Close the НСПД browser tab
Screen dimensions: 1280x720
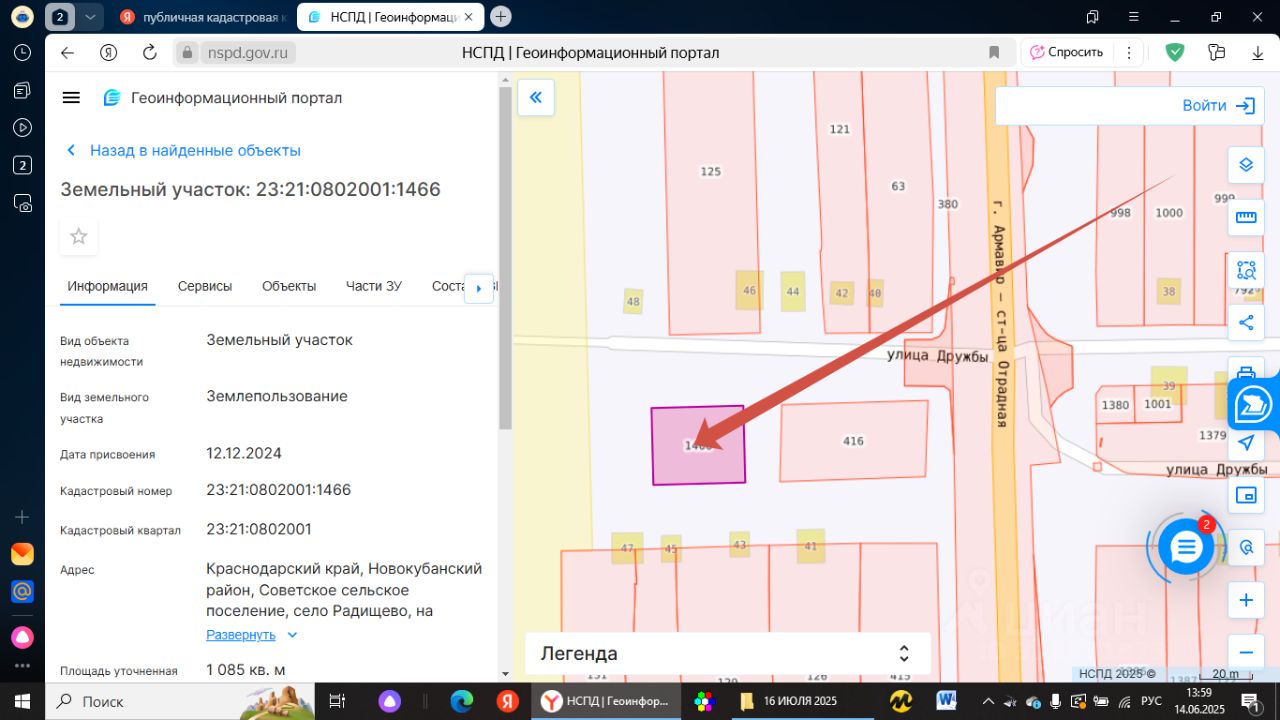click(469, 17)
